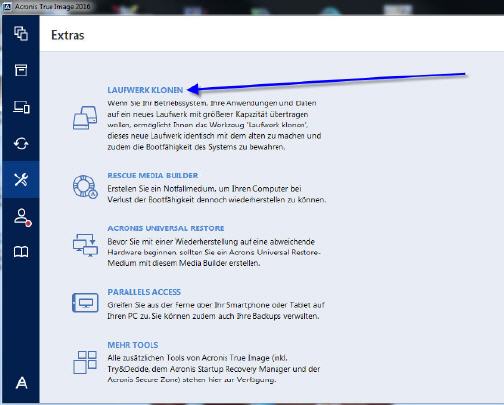Open the ACRONIS UNIVERSAL RESTORE link
The height and width of the screenshot is (405, 504).
[x=166, y=228]
